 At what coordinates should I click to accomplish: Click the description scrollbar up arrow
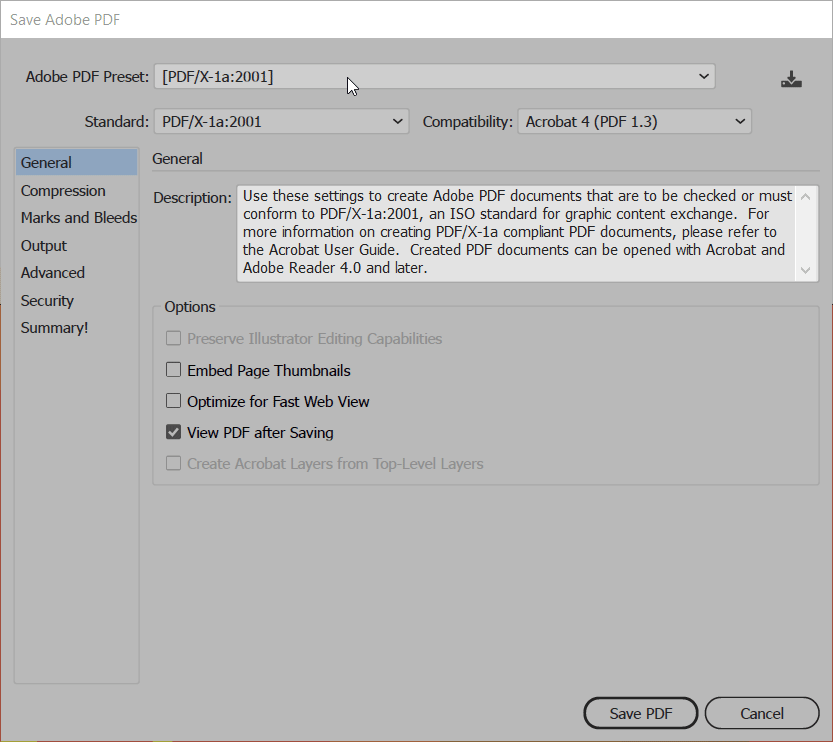pyautogui.click(x=805, y=197)
